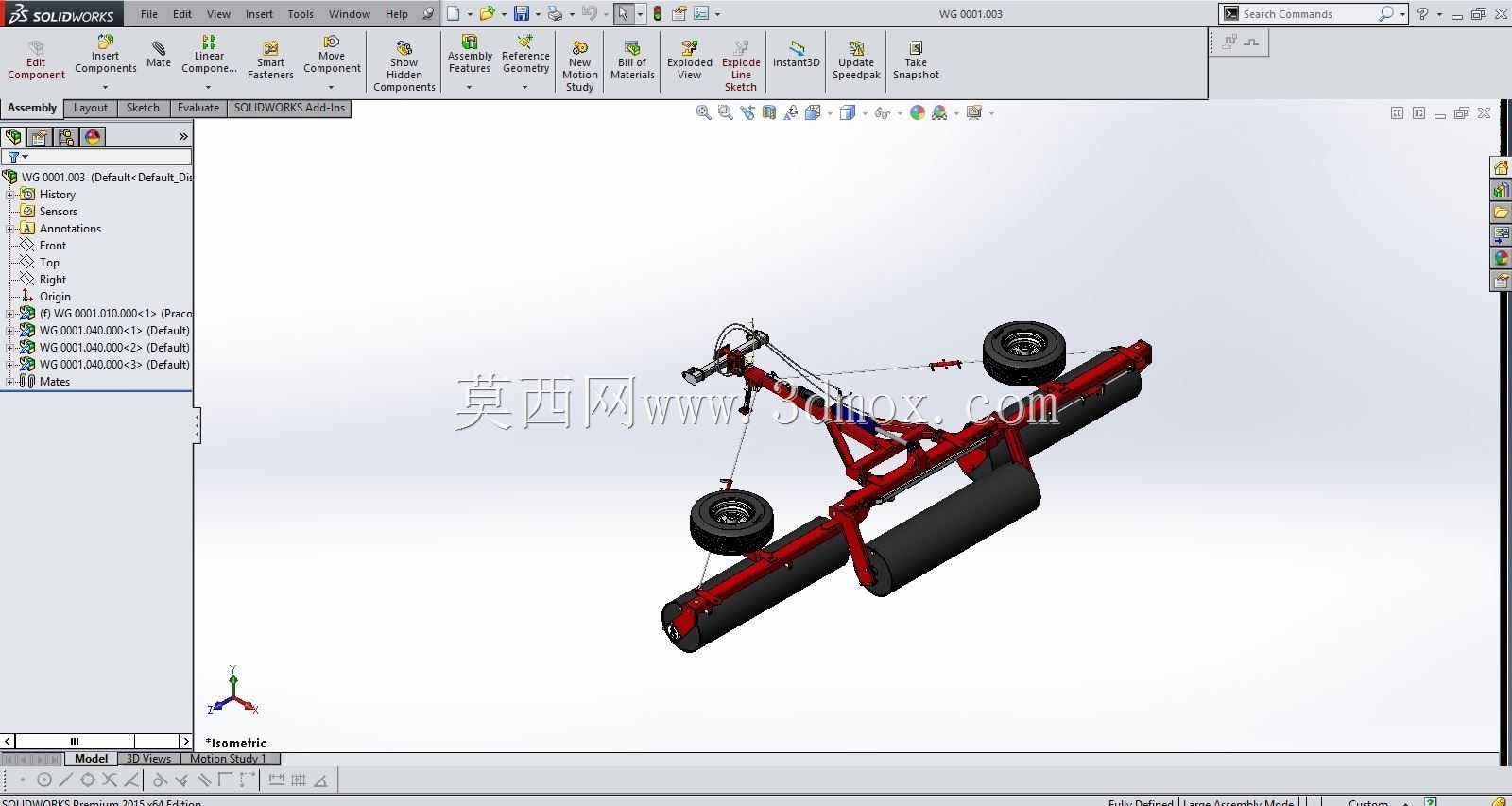Image resolution: width=1512 pixels, height=806 pixels.
Task: Open the Insert menu
Action: click(x=259, y=14)
